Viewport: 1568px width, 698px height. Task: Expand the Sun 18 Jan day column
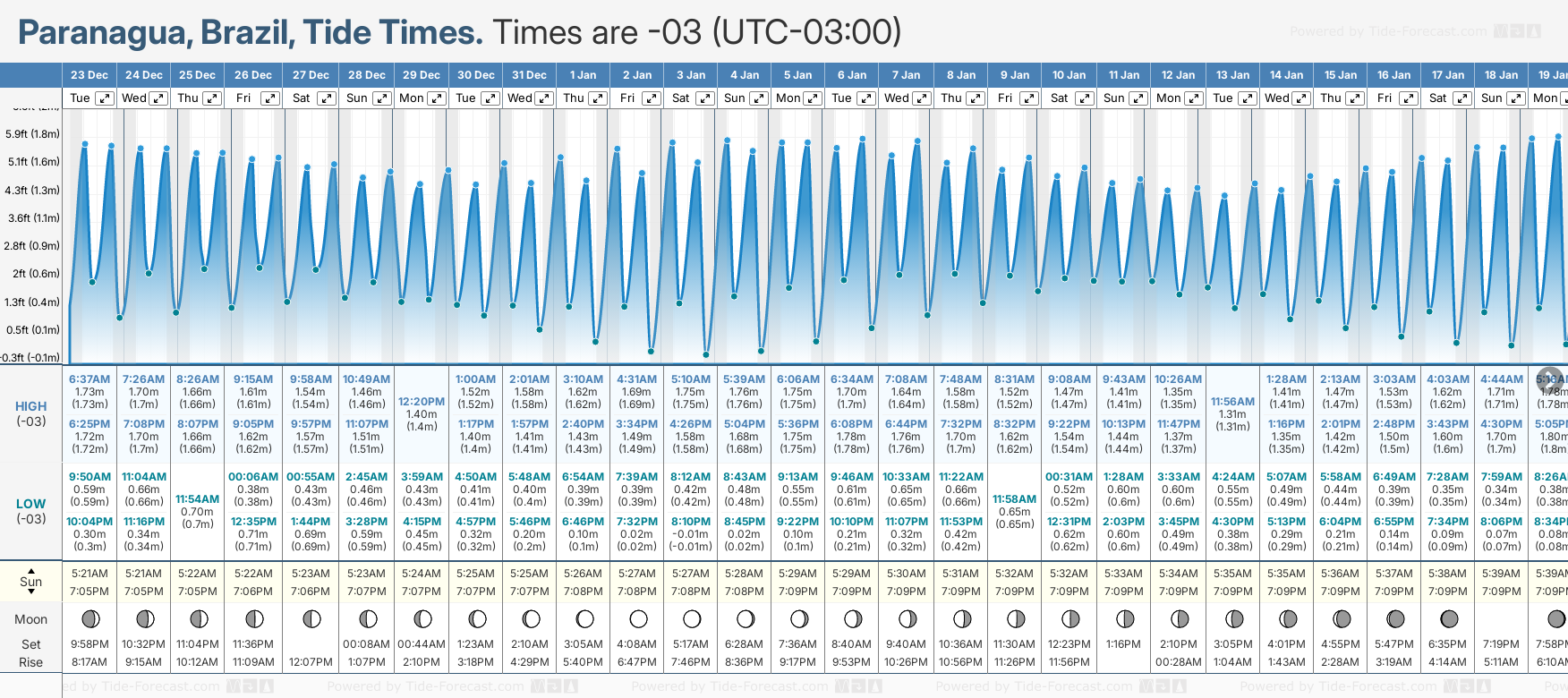[1515, 98]
